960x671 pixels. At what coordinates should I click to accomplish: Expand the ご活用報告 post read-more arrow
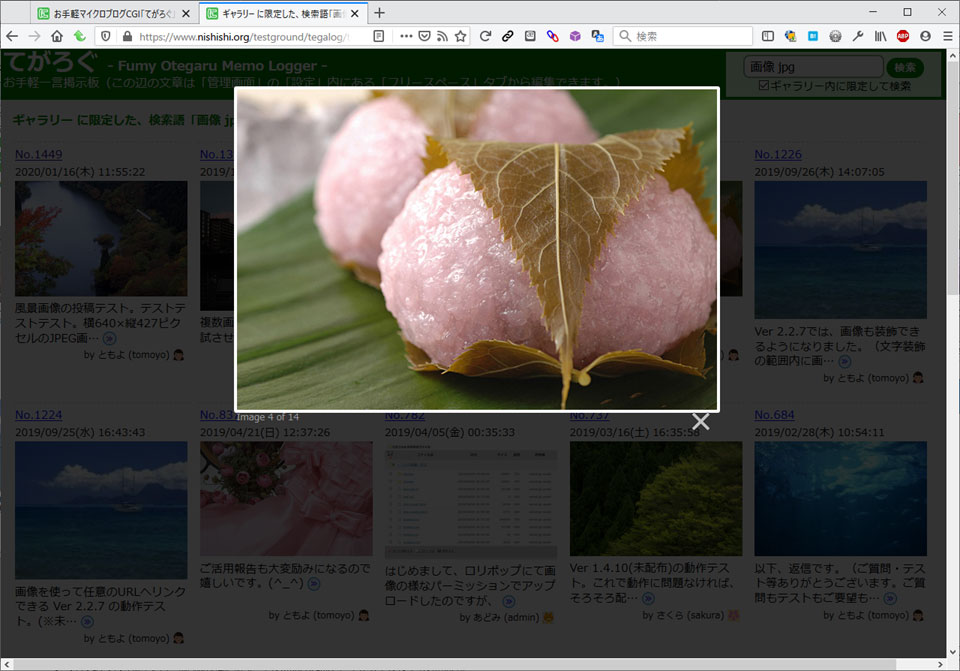313,583
